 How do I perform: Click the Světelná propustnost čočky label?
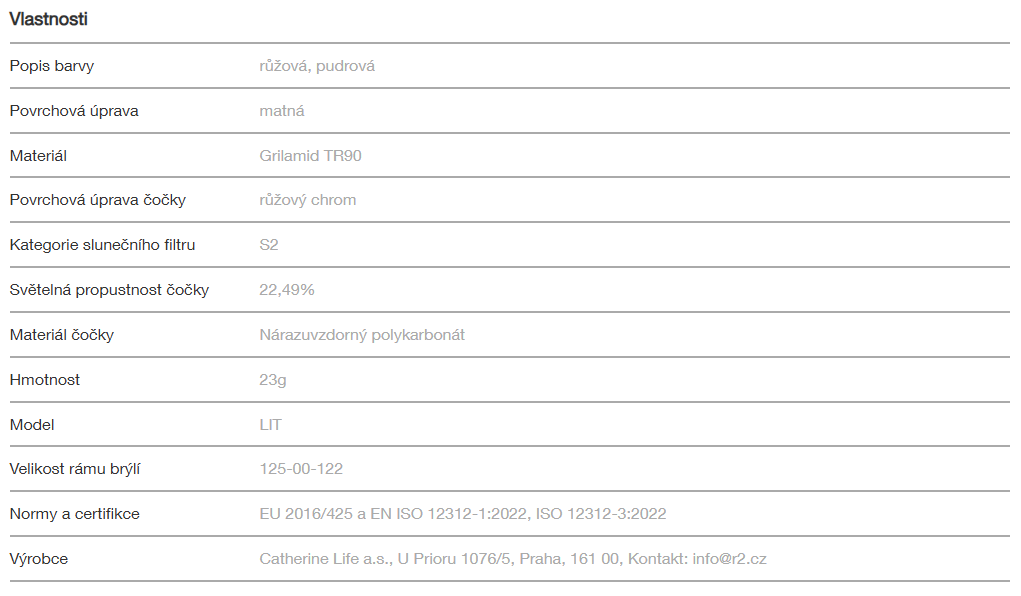(109, 290)
